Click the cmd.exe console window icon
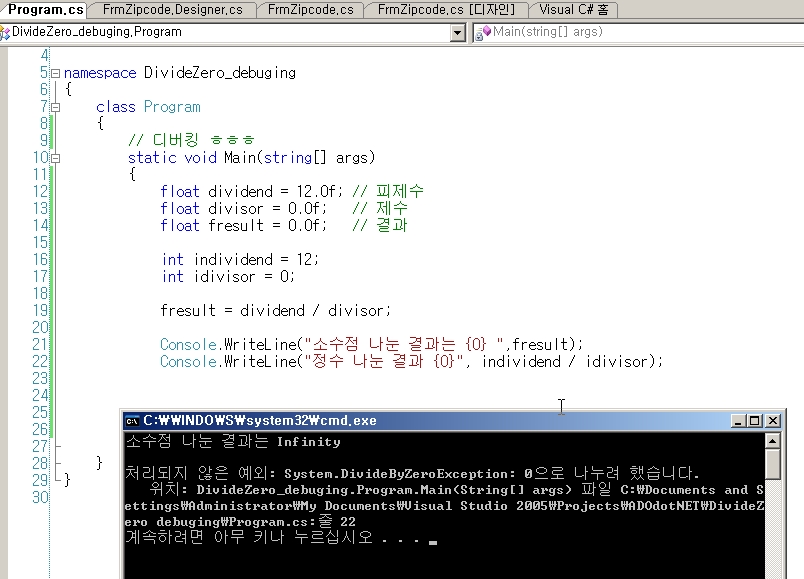 [132, 421]
